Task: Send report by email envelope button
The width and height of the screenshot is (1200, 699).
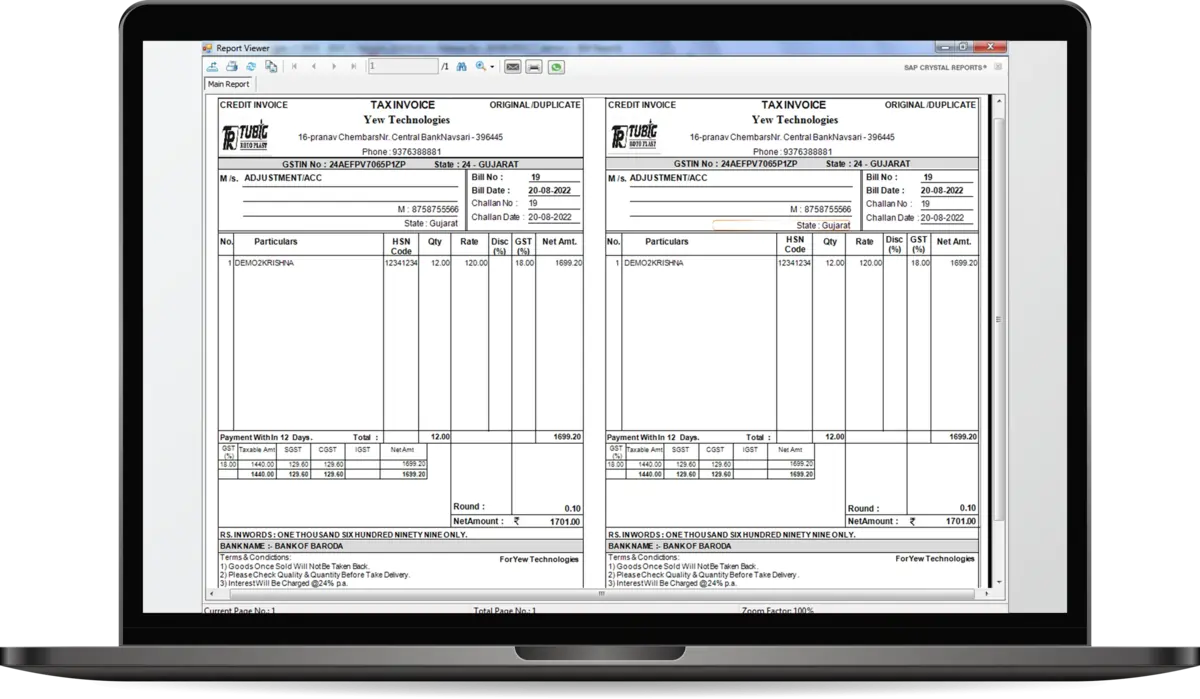Action: pos(512,67)
